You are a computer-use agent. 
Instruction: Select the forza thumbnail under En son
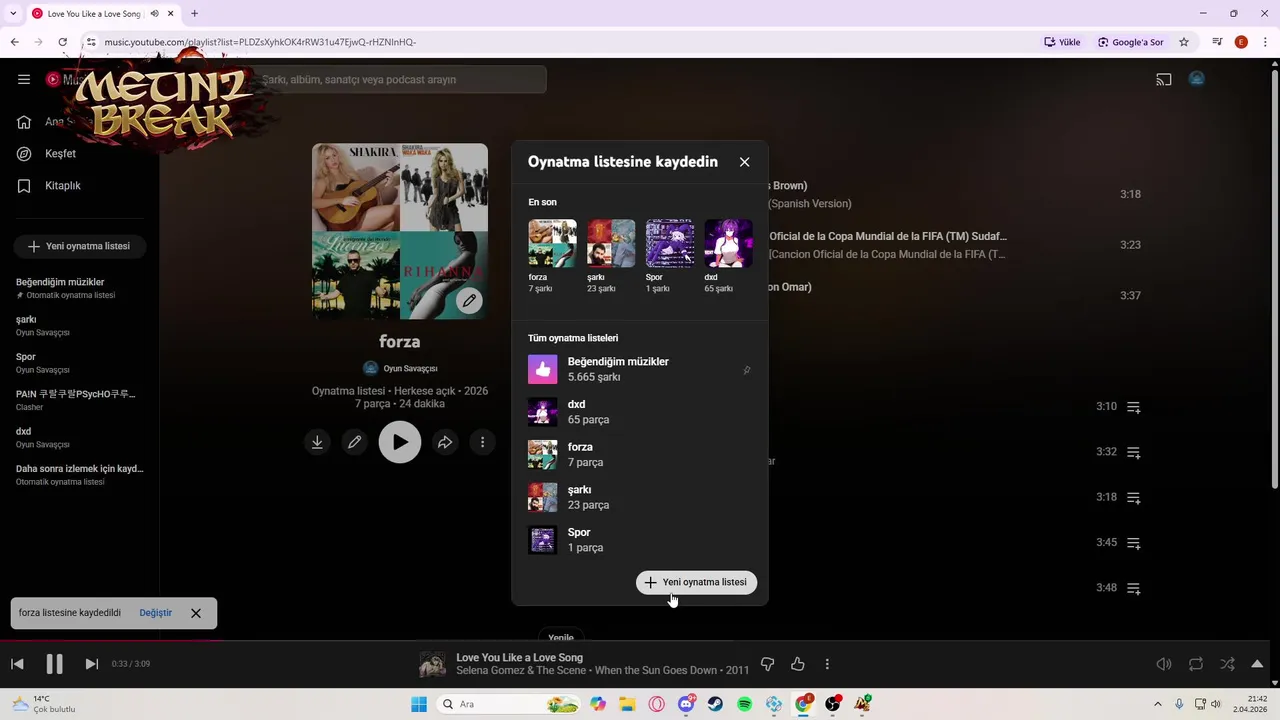coord(552,244)
